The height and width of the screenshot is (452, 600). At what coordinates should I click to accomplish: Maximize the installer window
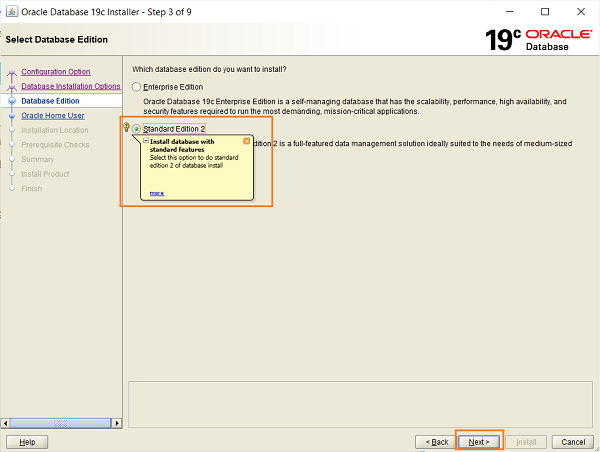(545, 12)
